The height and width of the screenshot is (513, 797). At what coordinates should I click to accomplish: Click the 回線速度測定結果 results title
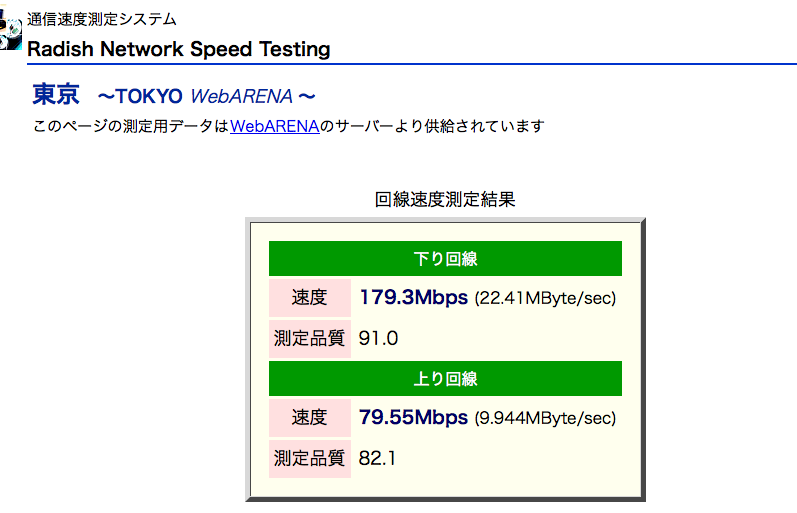pyautogui.click(x=445, y=199)
